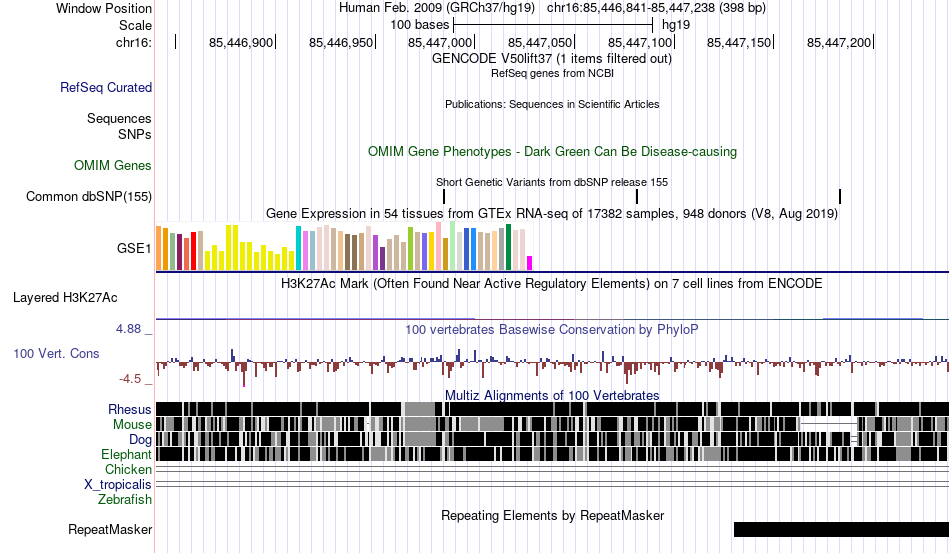
Task: Click the SNPs track label
Action: click(x=135, y=134)
